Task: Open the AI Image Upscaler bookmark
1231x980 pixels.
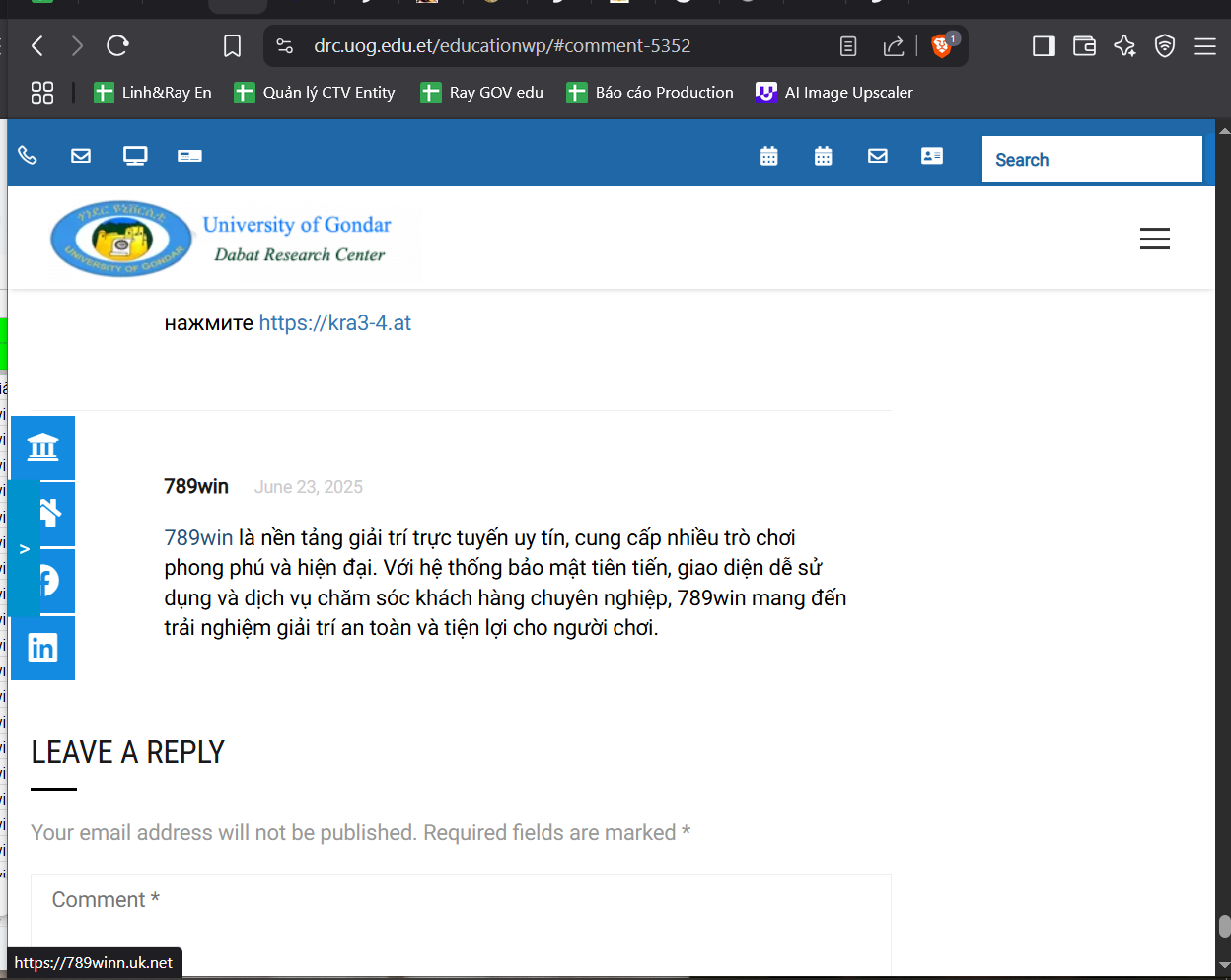Action: coord(834,93)
